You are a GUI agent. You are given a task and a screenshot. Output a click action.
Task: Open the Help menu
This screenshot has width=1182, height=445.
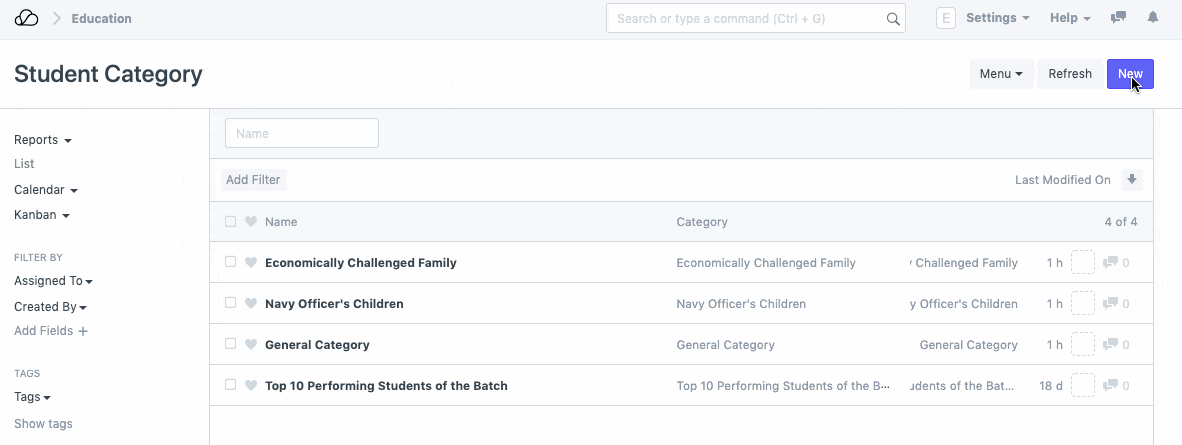[1069, 18]
